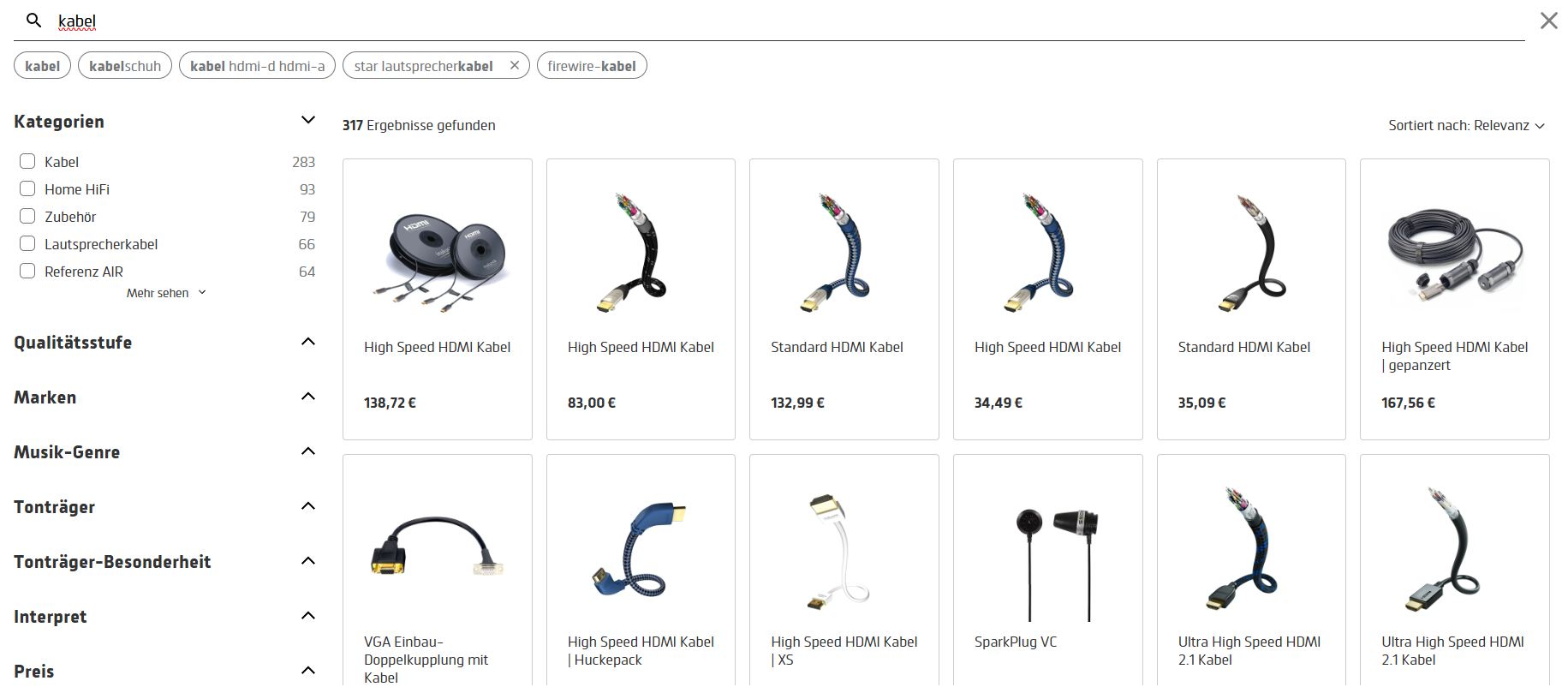1568x693 pixels.
Task: Open the Sortiert nach Relevanz dropdown
Action: tap(1466, 125)
